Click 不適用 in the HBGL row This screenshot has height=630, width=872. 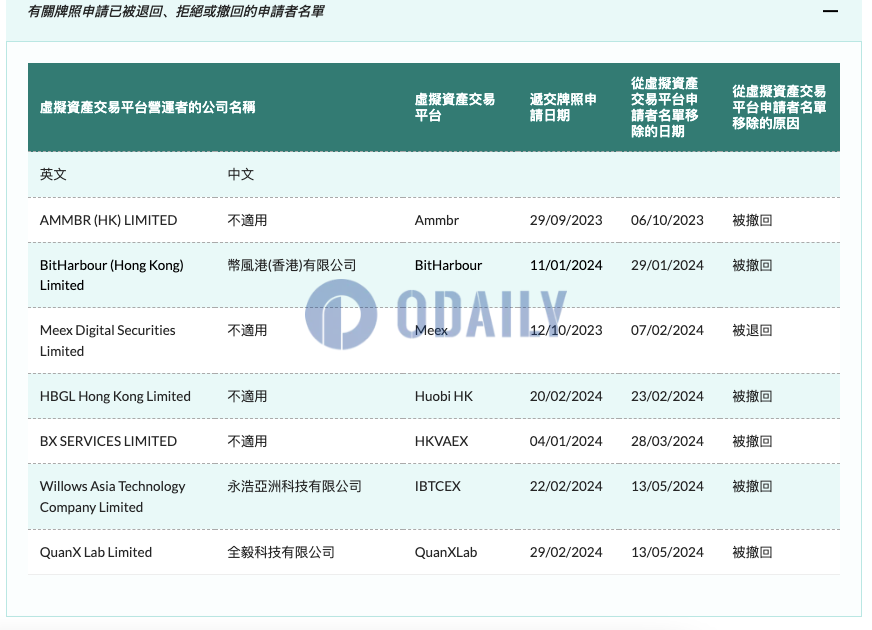(x=247, y=396)
